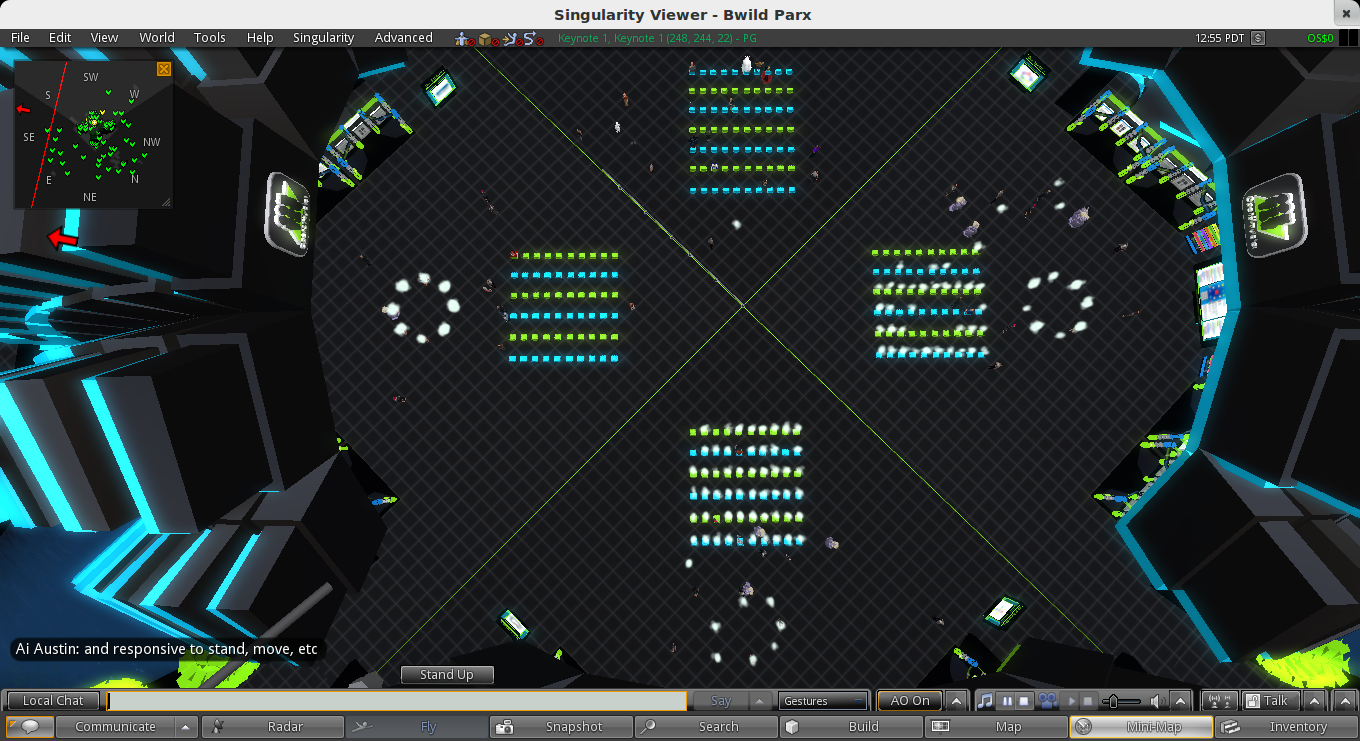Viewport: 1360px width, 741px height.
Task: Click the music note icon
Action: click(x=987, y=701)
